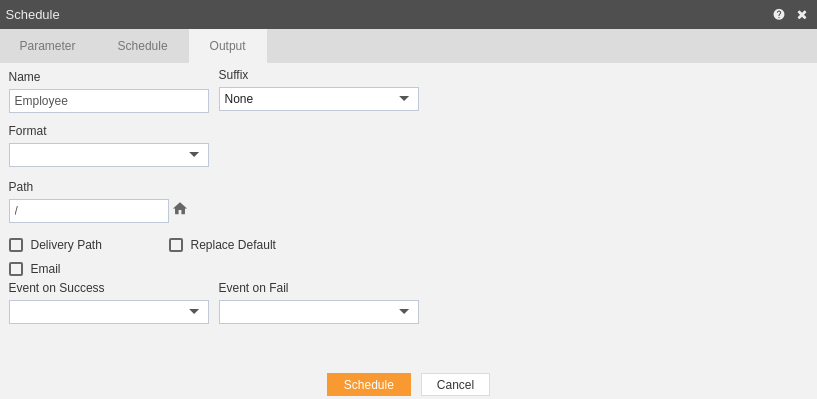
Task: Select the Output tab
Action: (228, 46)
